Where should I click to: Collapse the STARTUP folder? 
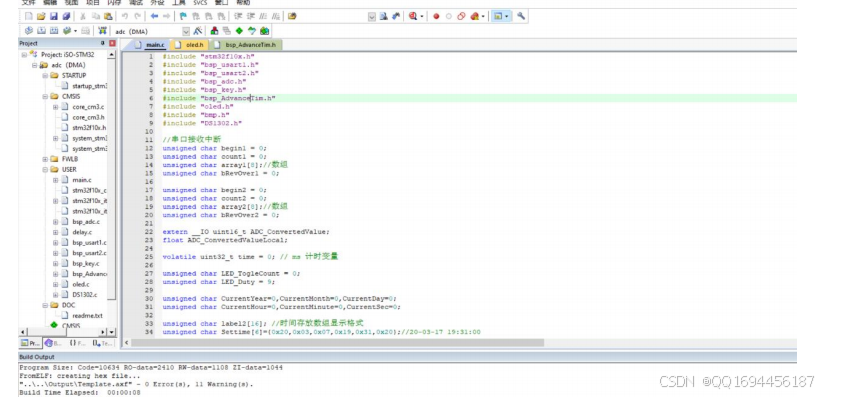pos(45,75)
